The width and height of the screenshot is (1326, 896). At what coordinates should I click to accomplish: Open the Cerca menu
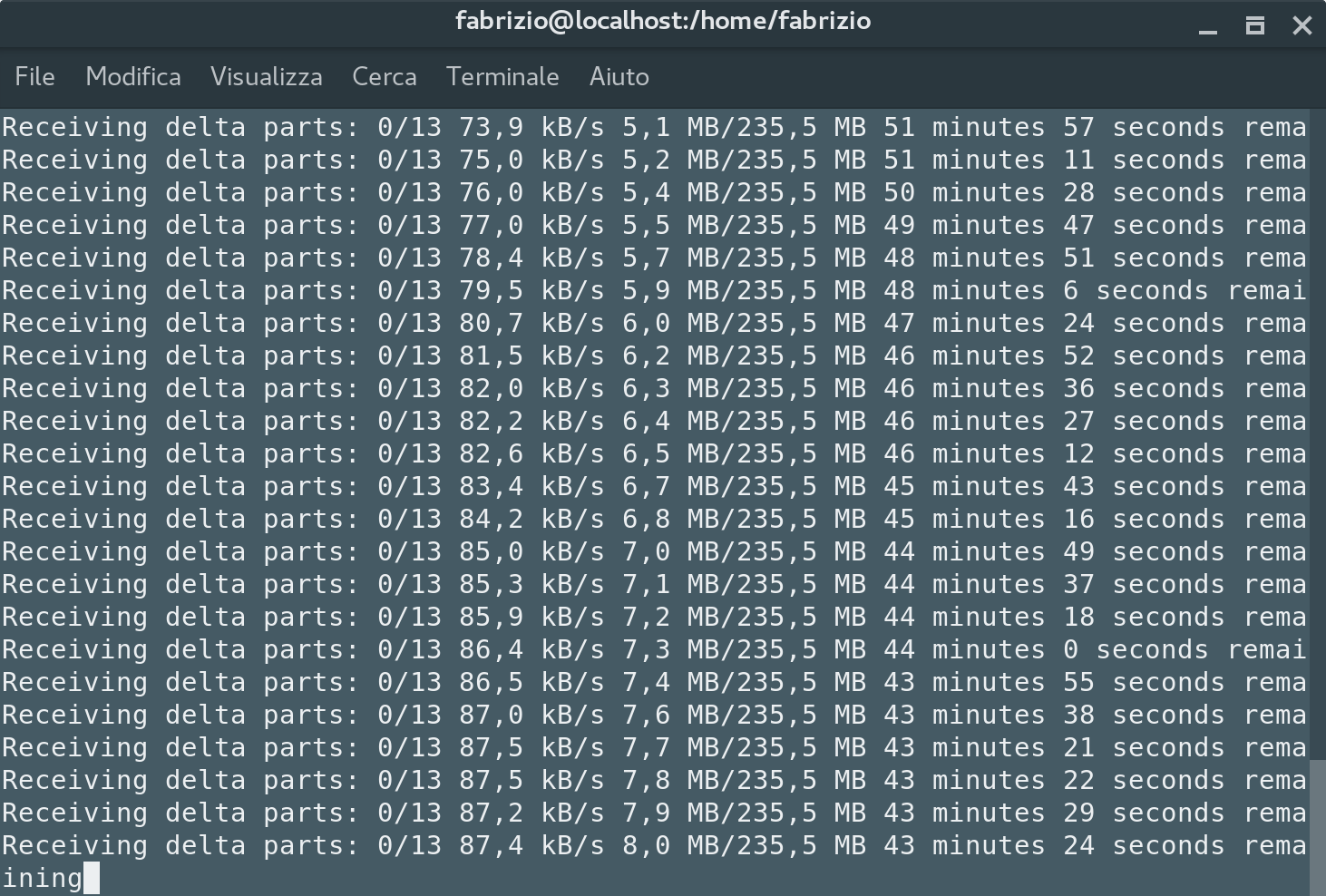pyautogui.click(x=384, y=77)
